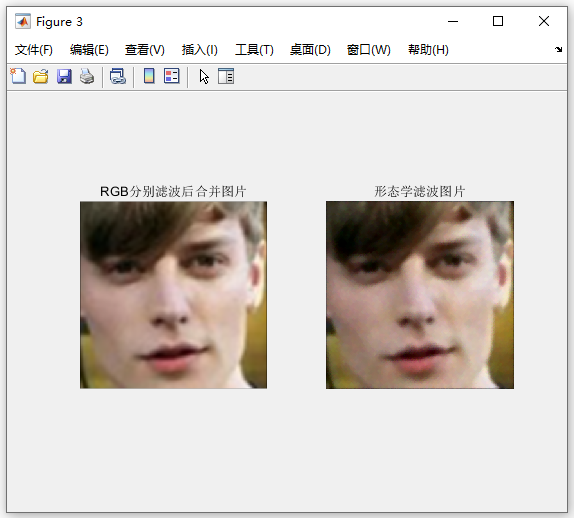Open the 查看(V) menu

[145, 50]
